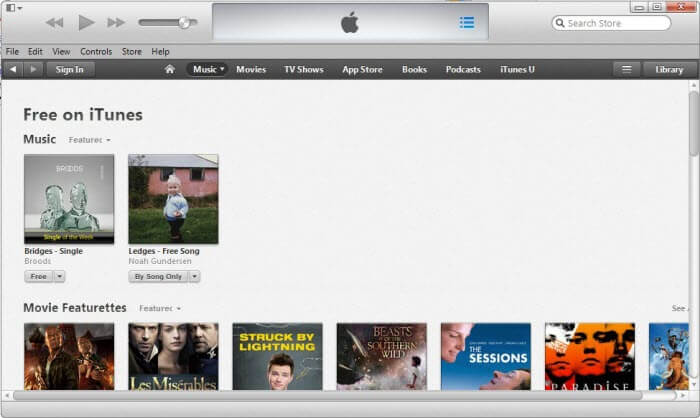Click the Sign In button

70,69
